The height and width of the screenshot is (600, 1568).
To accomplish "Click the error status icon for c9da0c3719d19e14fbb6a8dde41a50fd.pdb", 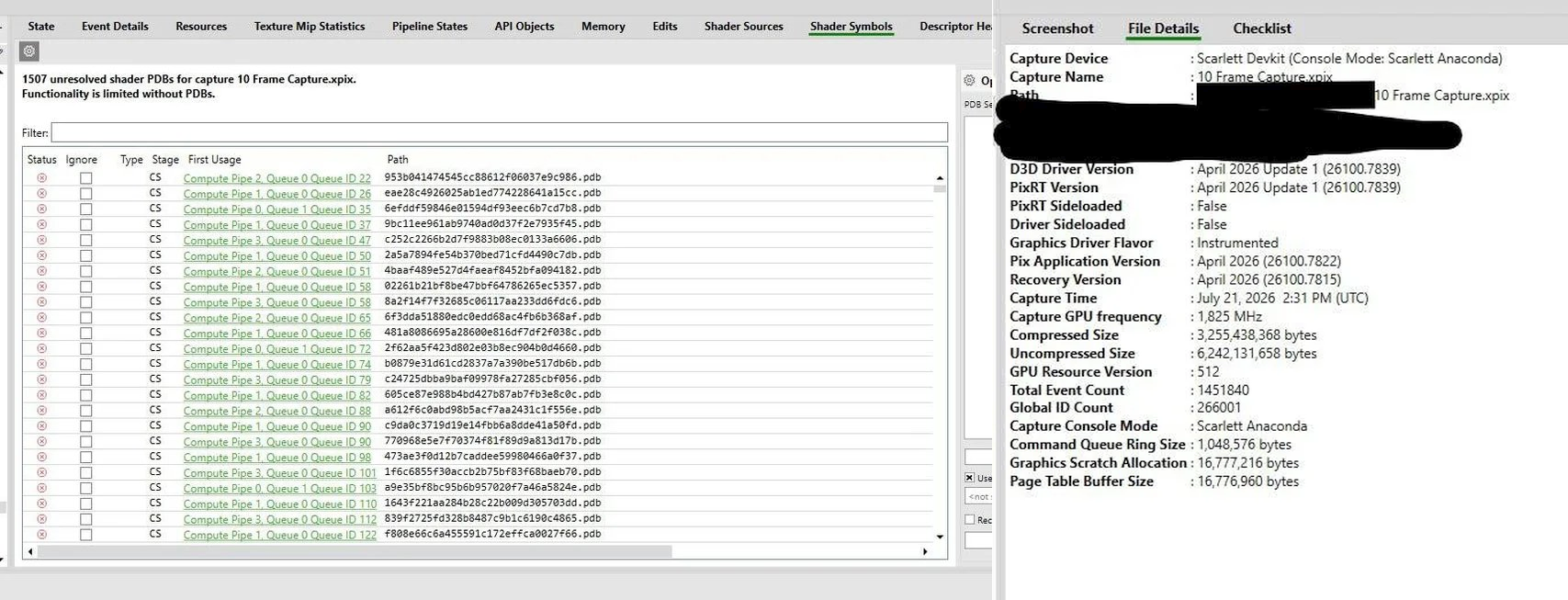I will click(41, 426).
